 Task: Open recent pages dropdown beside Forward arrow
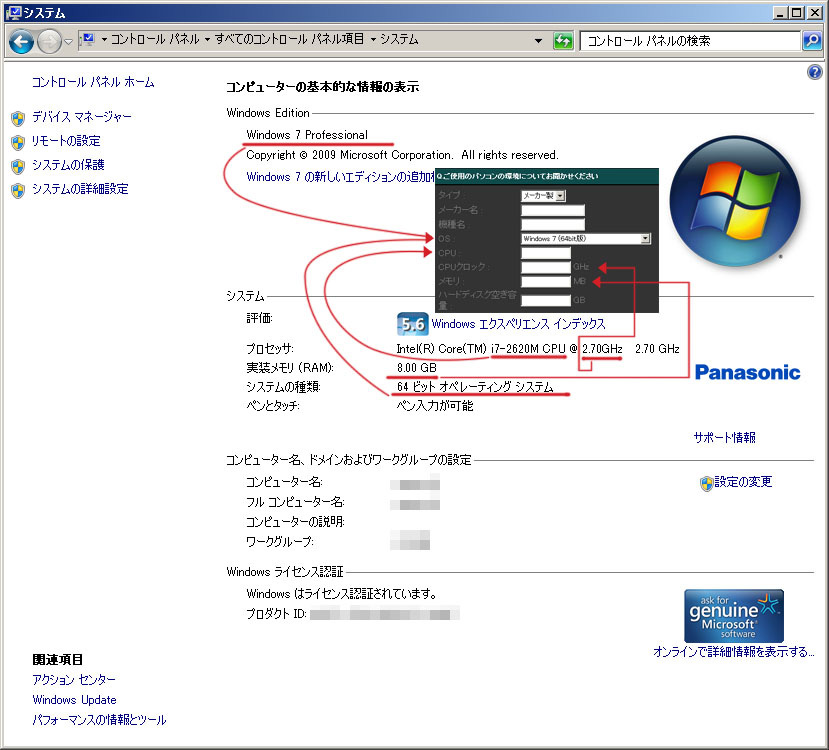[68, 41]
